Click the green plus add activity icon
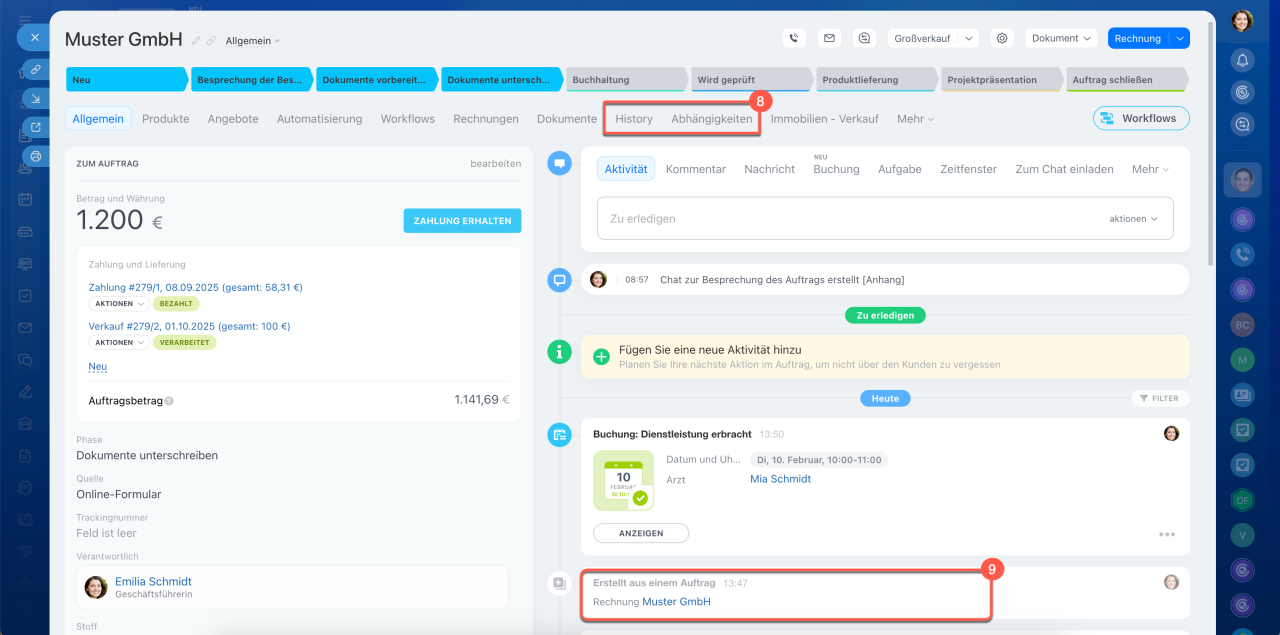Screen dimensions: 1280x635 [601, 357]
